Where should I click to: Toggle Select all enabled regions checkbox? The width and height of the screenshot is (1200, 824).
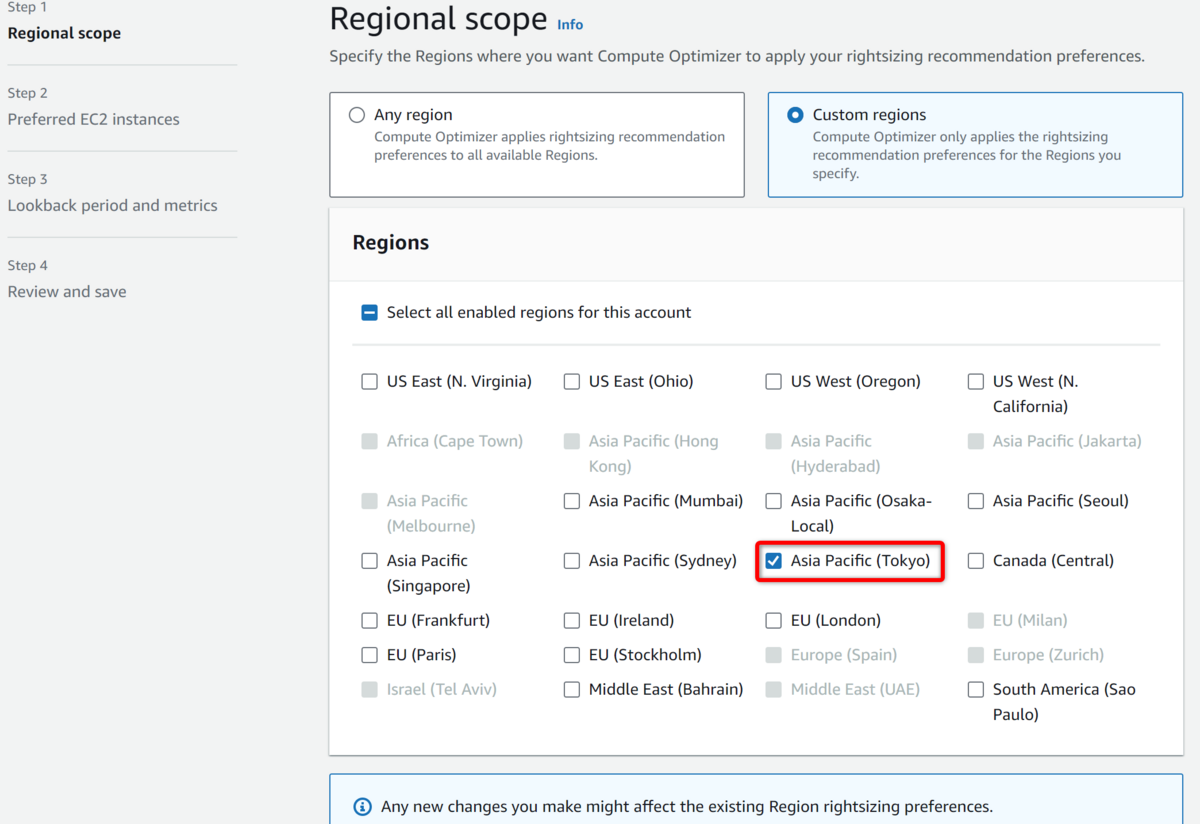[x=369, y=313]
